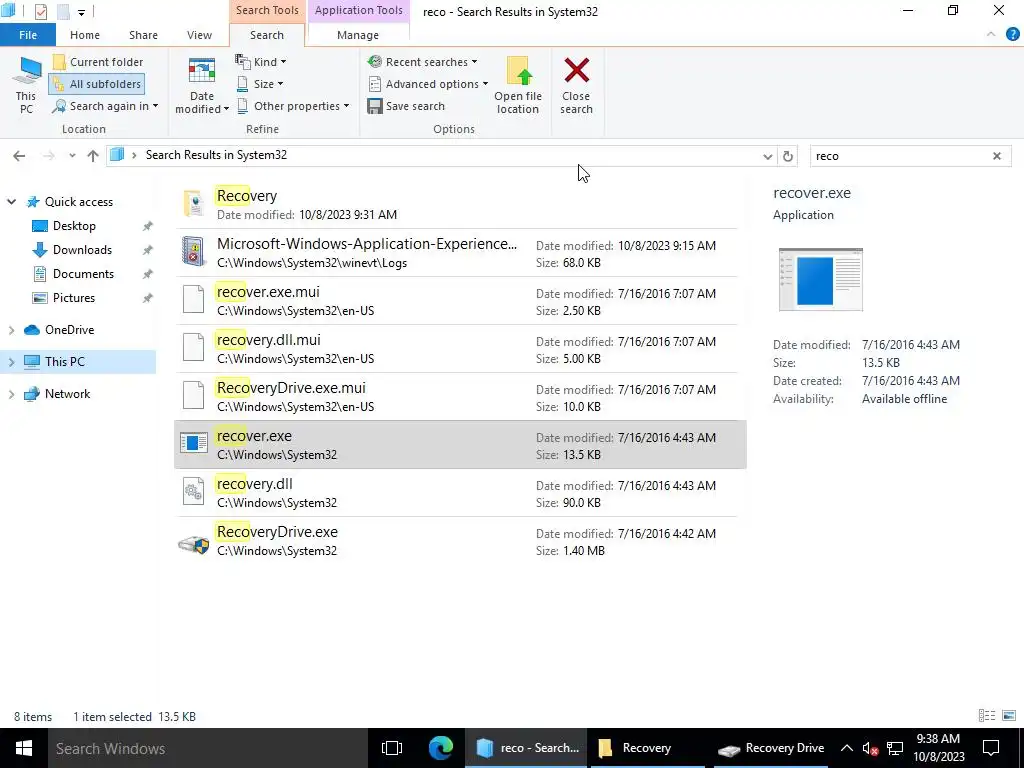Clear the search box with X
The image size is (1024, 768).
(x=997, y=156)
